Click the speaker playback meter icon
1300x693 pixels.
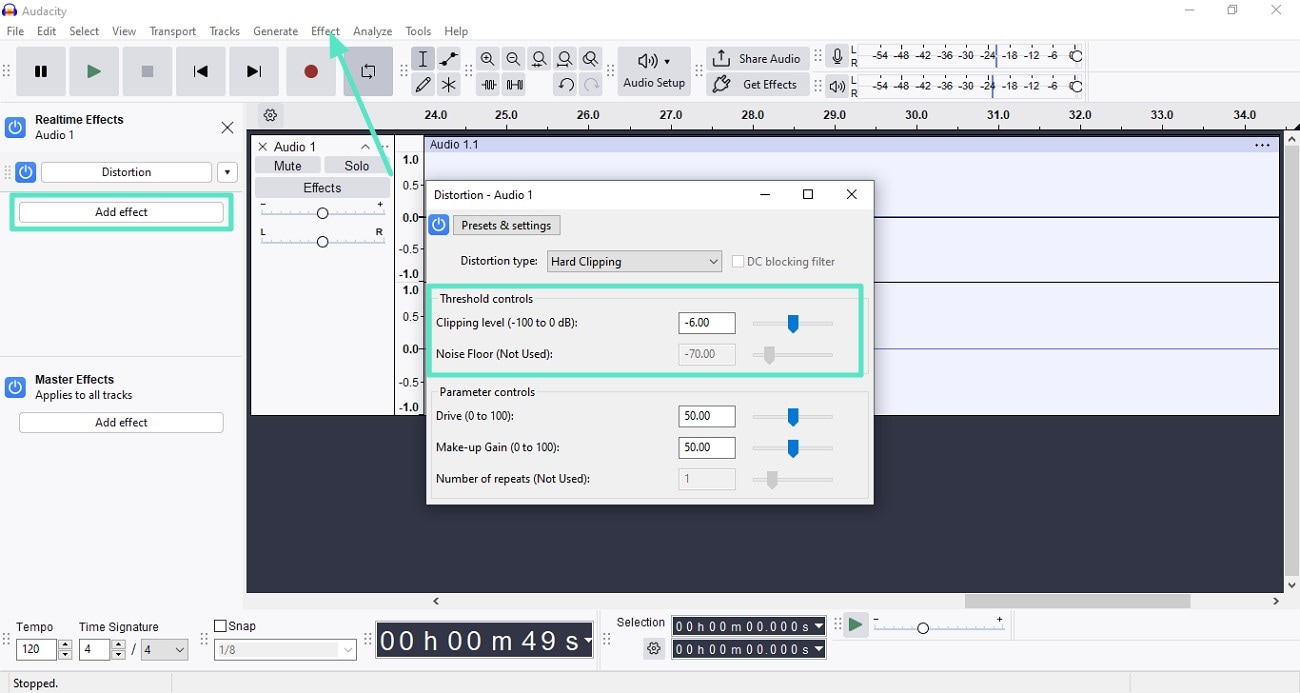click(838, 86)
